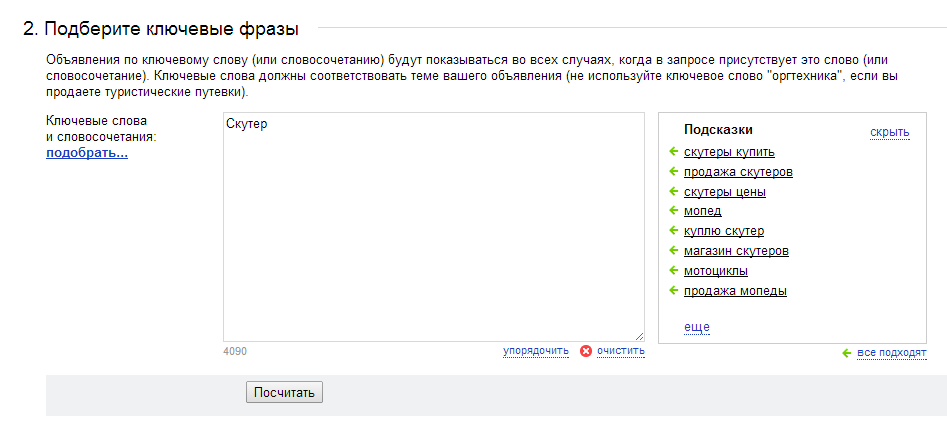
Task: Add suggestion arrow beside продажа скутеров
Action: point(674,172)
